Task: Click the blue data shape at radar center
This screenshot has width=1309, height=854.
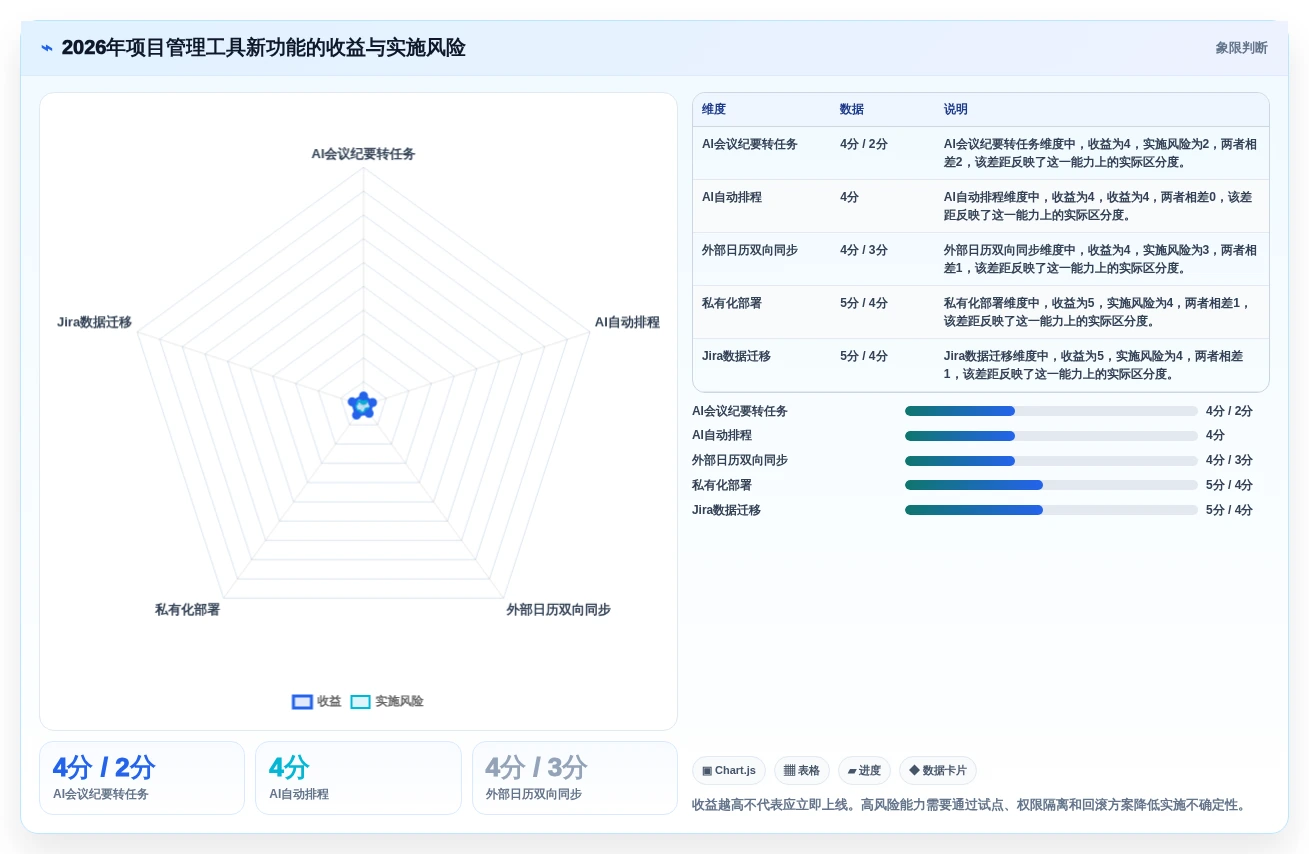Action: click(362, 405)
